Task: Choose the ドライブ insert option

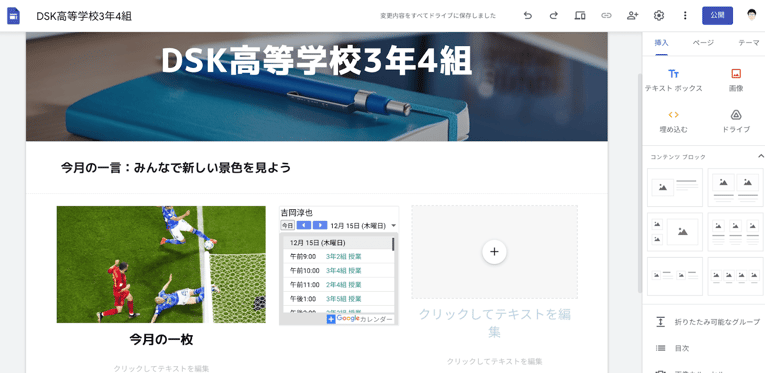Action: pos(736,121)
